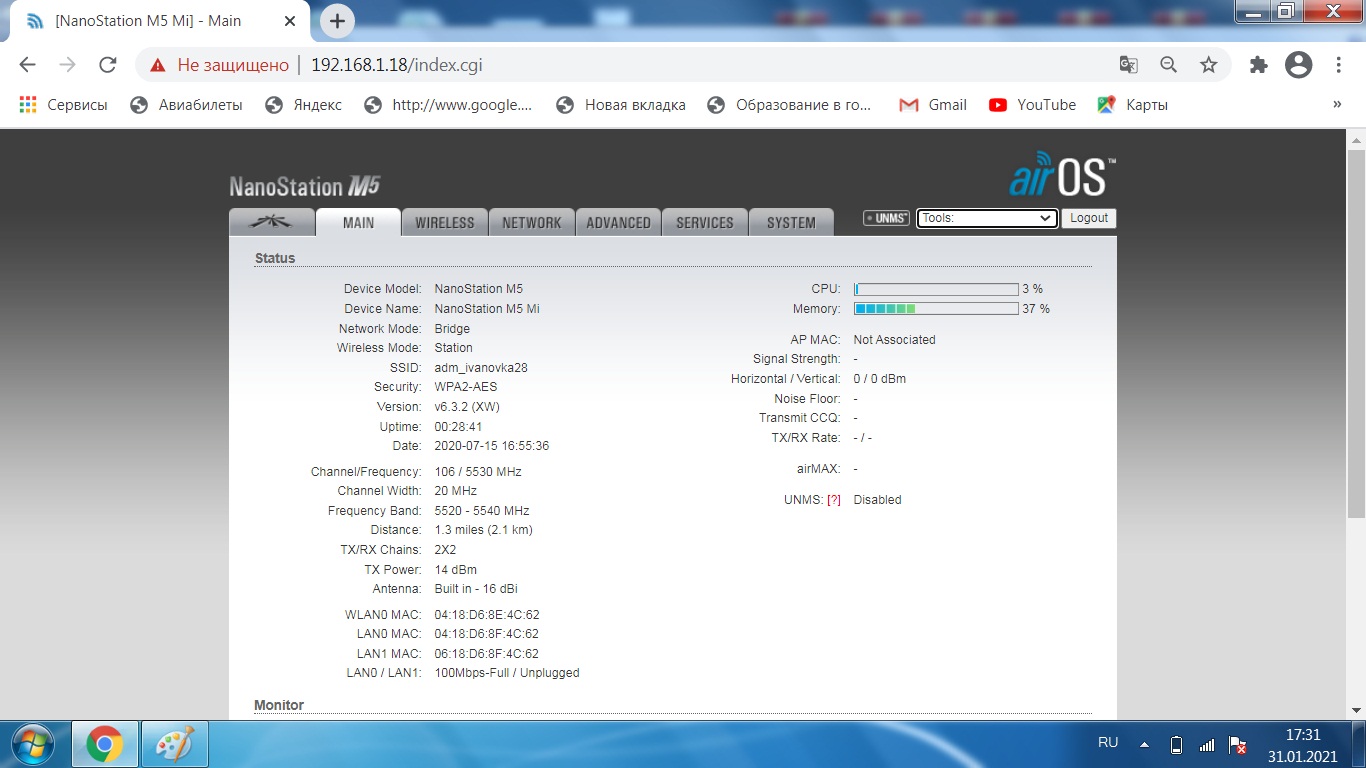Screen dimensions: 1366x768
Task: Click the LAN1 MAC address value
Action: click(x=486, y=654)
